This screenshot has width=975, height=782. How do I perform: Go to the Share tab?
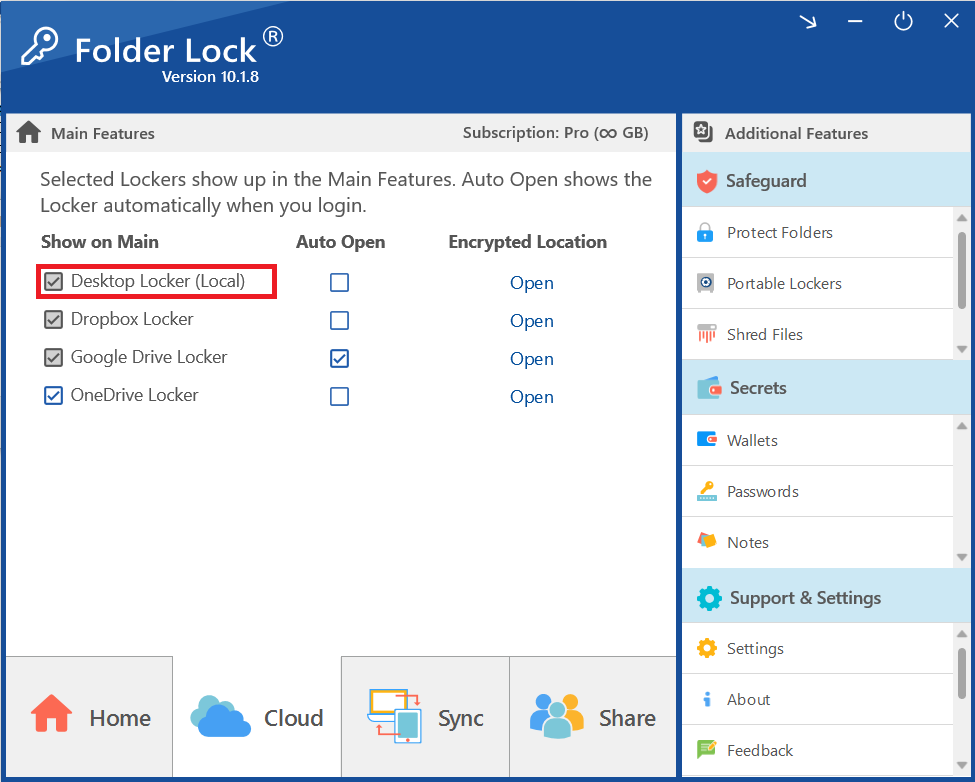click(x=593, y=717)
